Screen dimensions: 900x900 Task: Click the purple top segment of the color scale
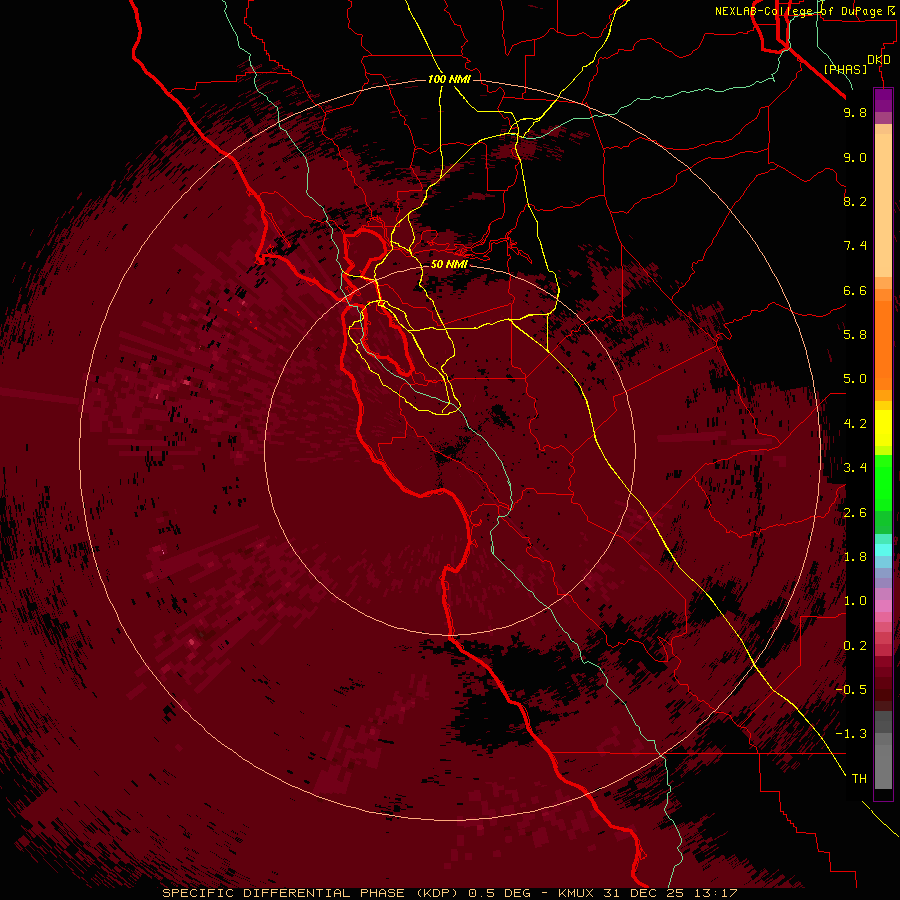coord(883,100)
